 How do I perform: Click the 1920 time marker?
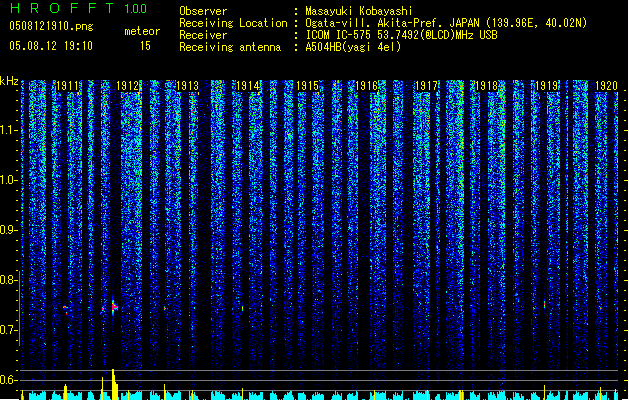[606, 86]
